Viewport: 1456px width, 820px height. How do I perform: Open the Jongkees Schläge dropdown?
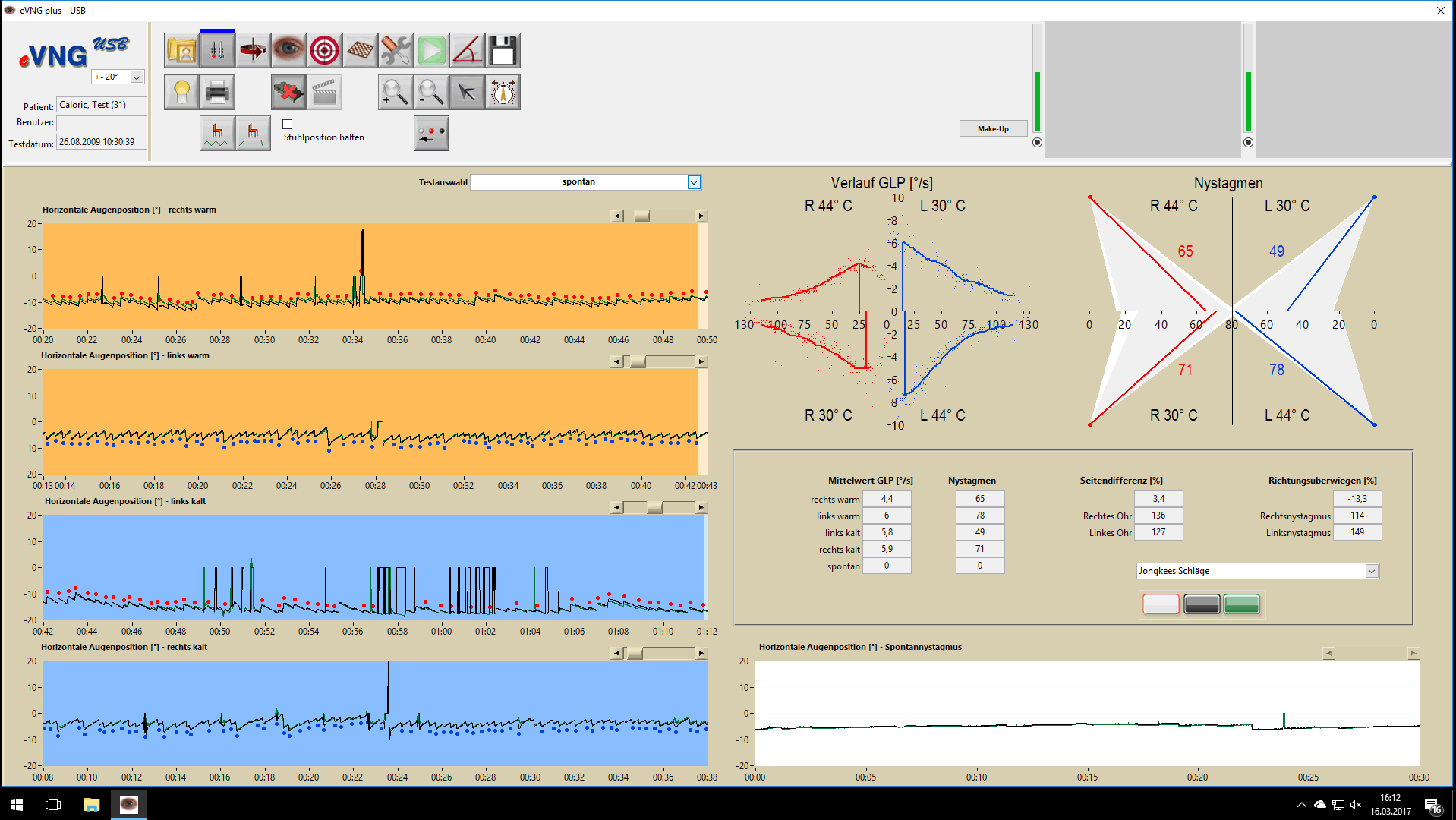(x=1371, y=571)
